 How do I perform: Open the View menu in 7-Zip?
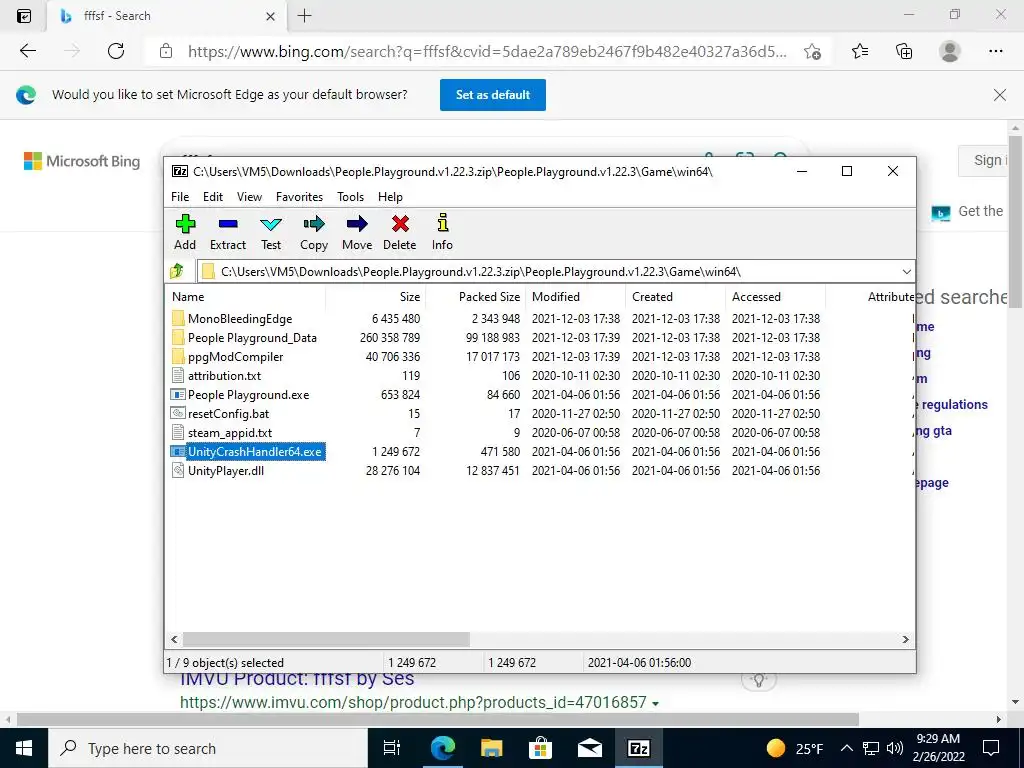click(x=249, y=197)
